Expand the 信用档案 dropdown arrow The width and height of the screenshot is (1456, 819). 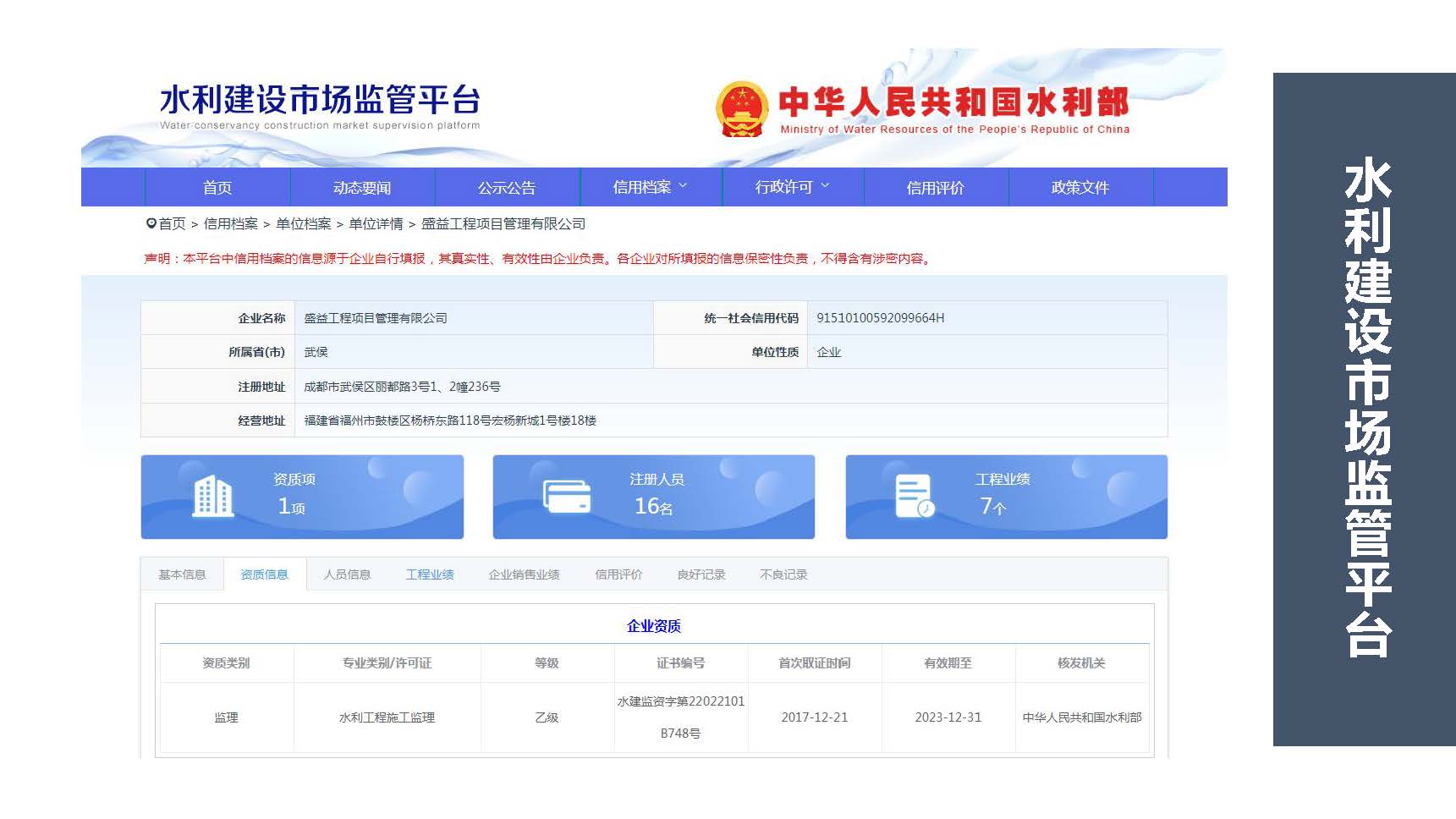pyautogui.click(x=683, y=186)
